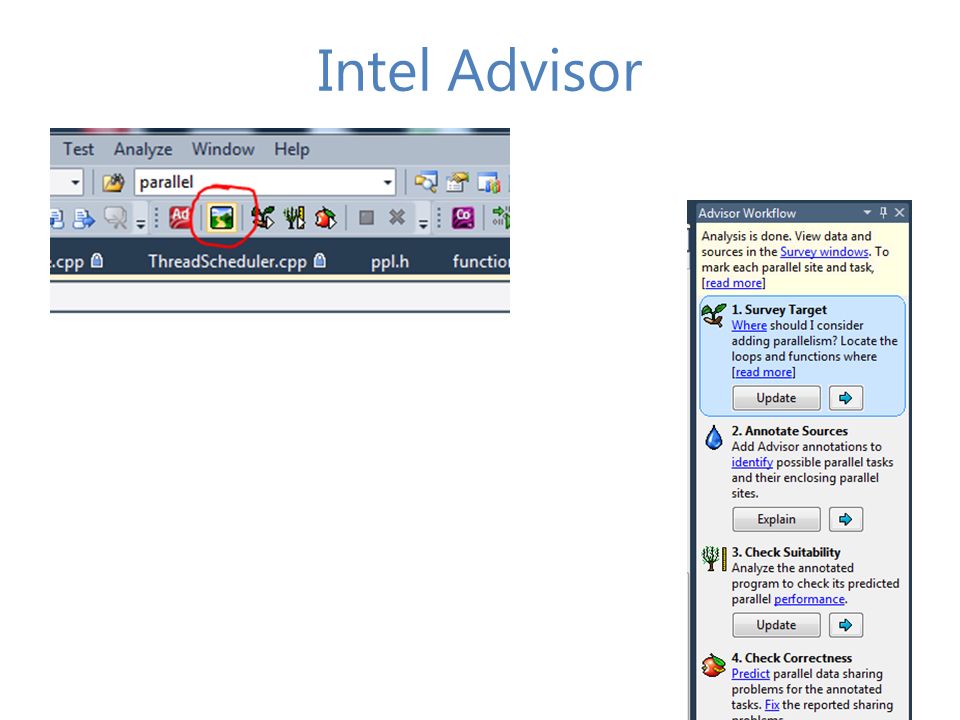Click the purple Co Composer icon

[x=463, y=217]
